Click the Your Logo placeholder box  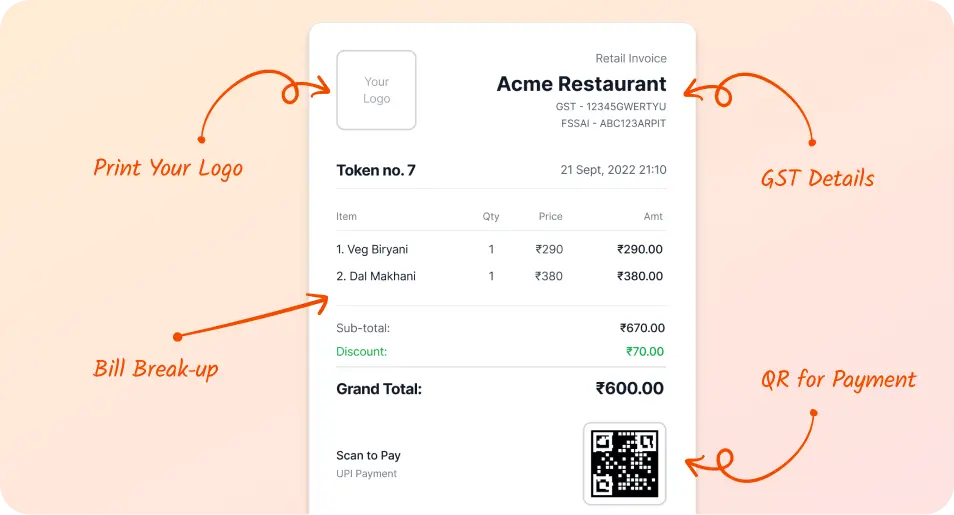tap(376, 90)
